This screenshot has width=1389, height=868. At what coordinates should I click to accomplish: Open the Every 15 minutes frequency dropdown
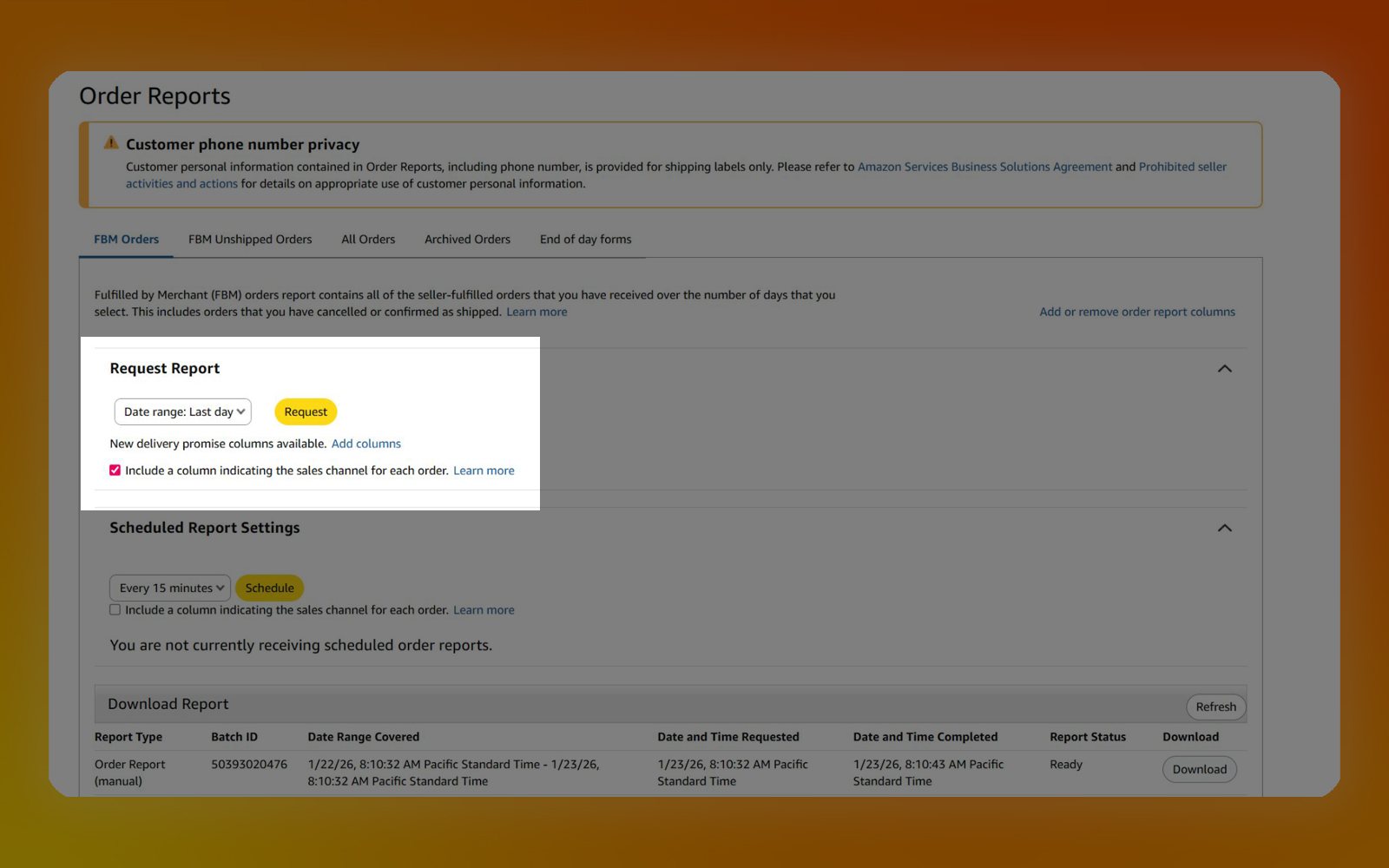point(170,589)
